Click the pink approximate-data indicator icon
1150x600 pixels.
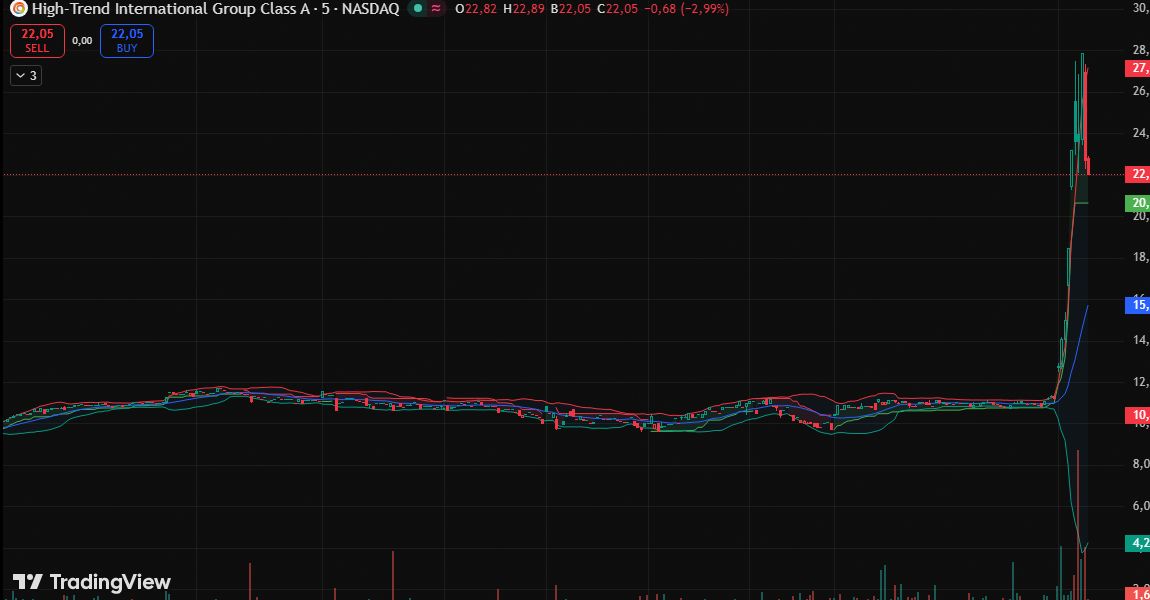pos(436,9)
